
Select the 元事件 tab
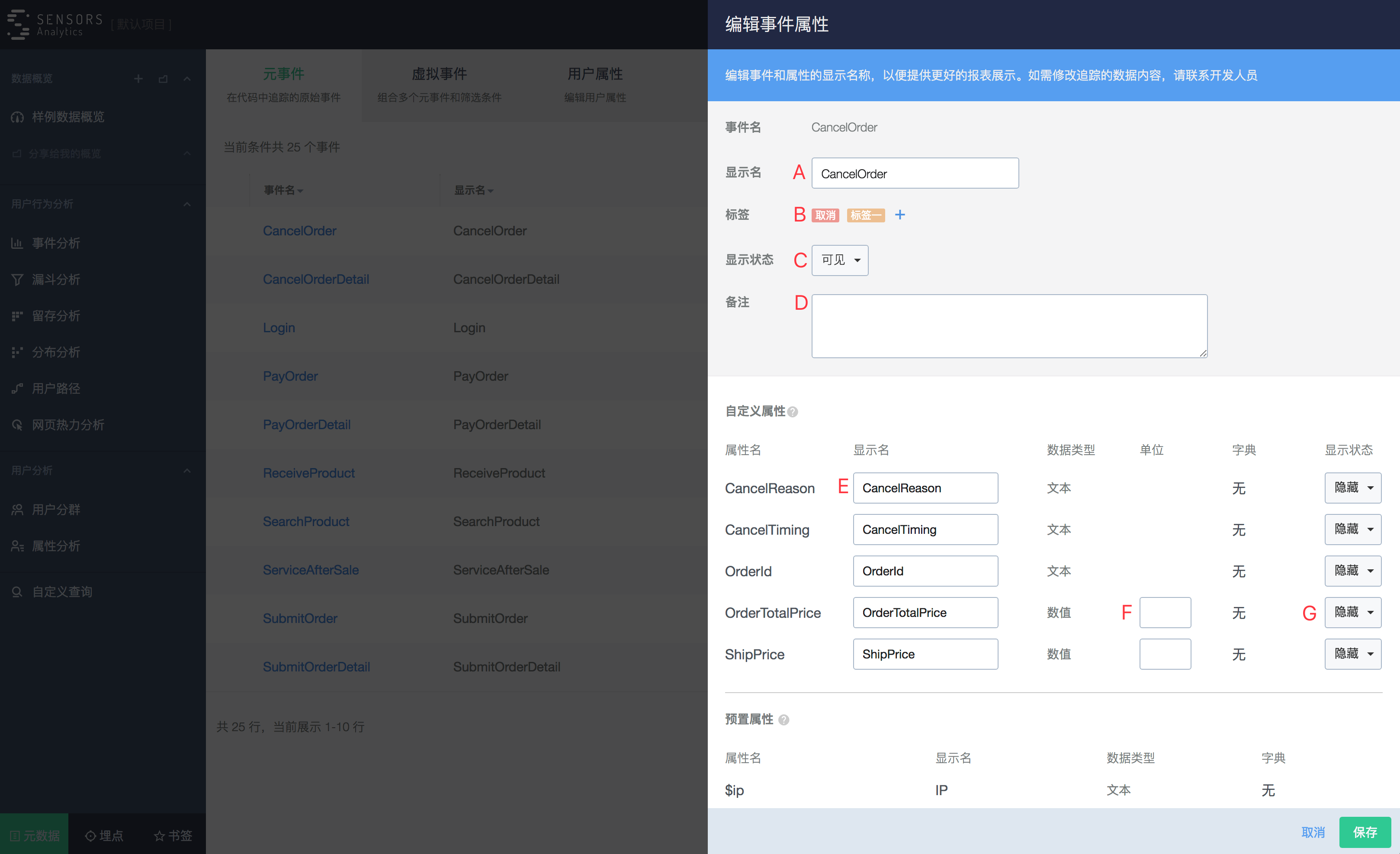click(283, 85)
